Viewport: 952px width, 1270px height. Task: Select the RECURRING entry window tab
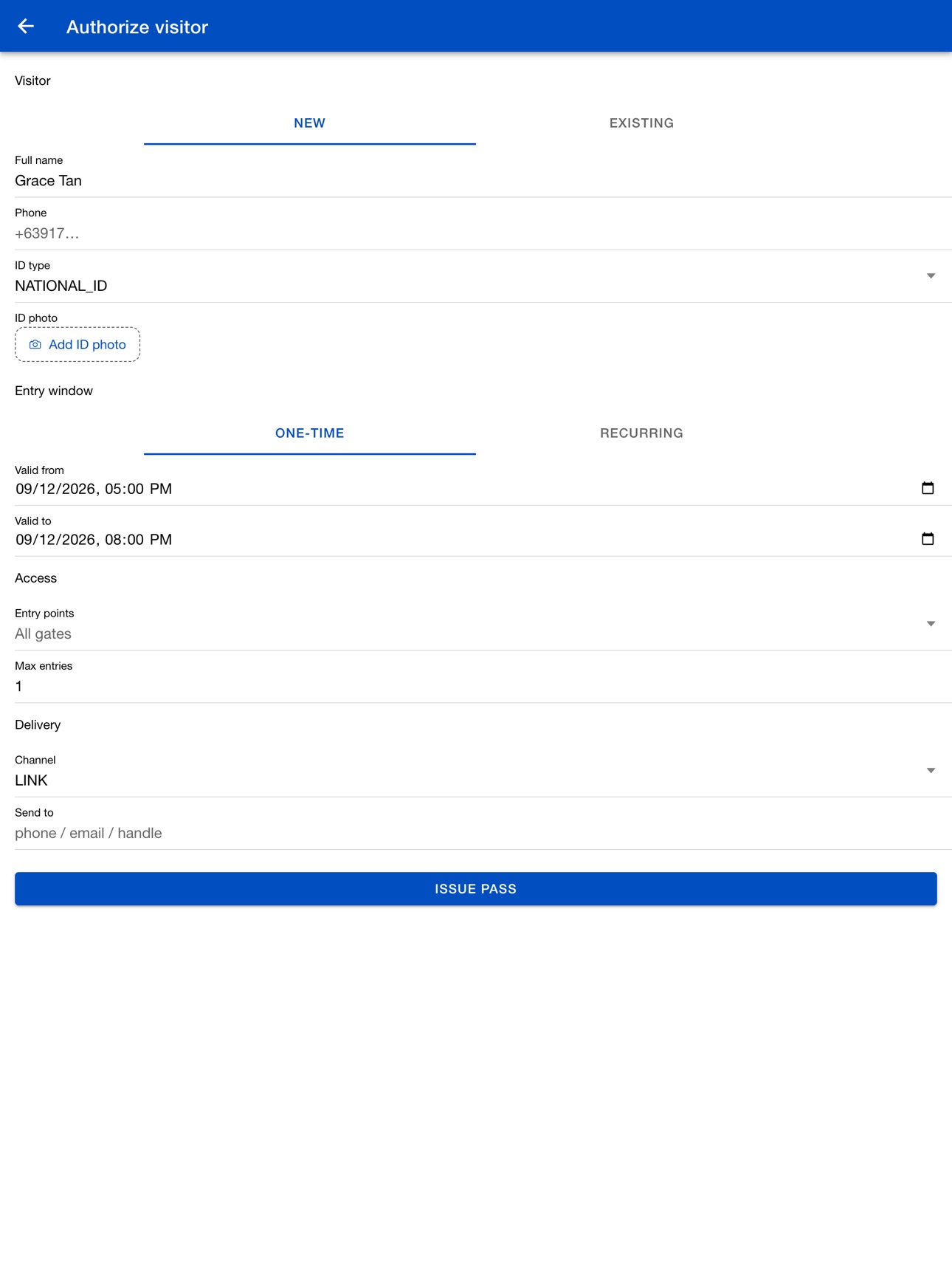pyautogui.click(x=641, y=433)
